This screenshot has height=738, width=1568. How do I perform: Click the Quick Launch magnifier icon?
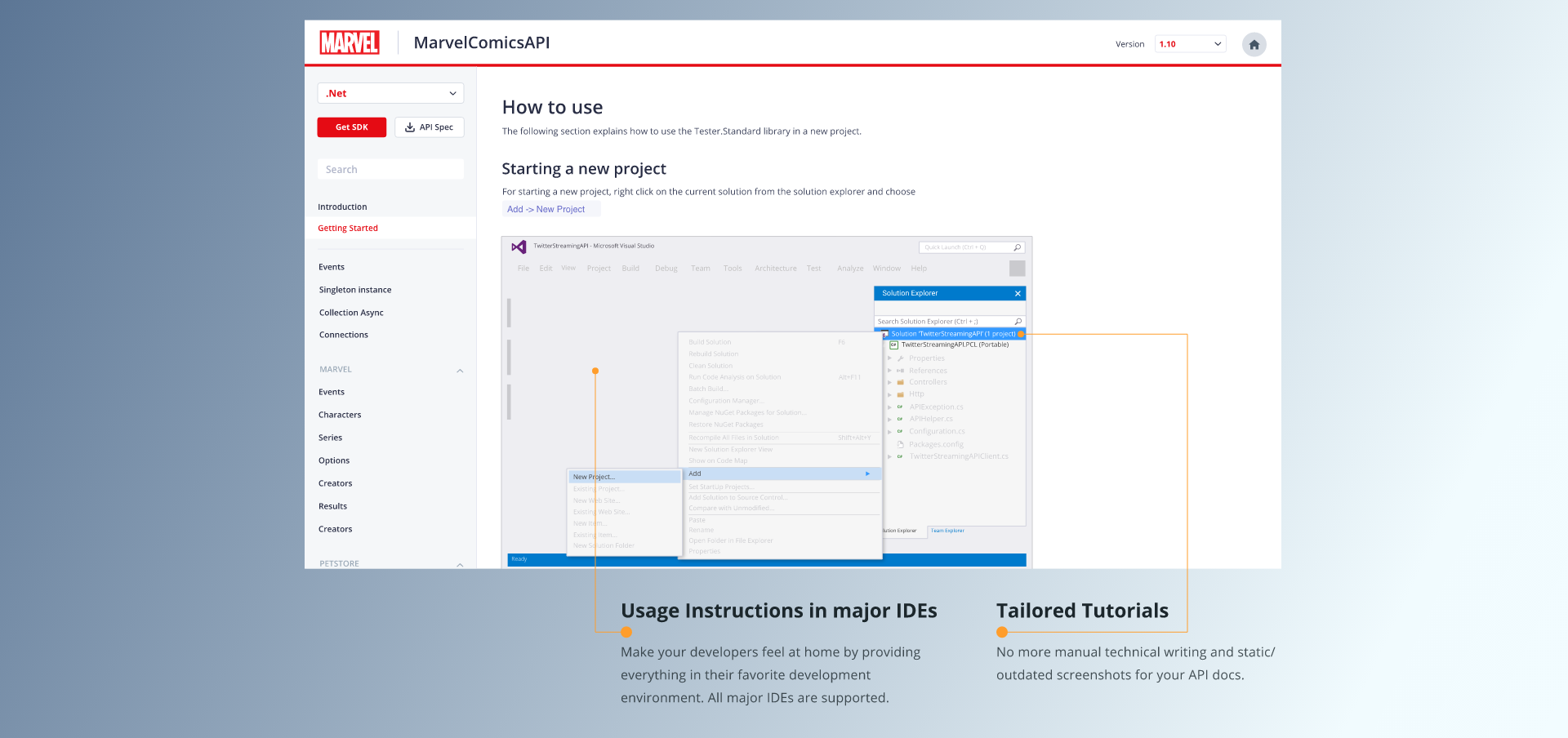1018,247
